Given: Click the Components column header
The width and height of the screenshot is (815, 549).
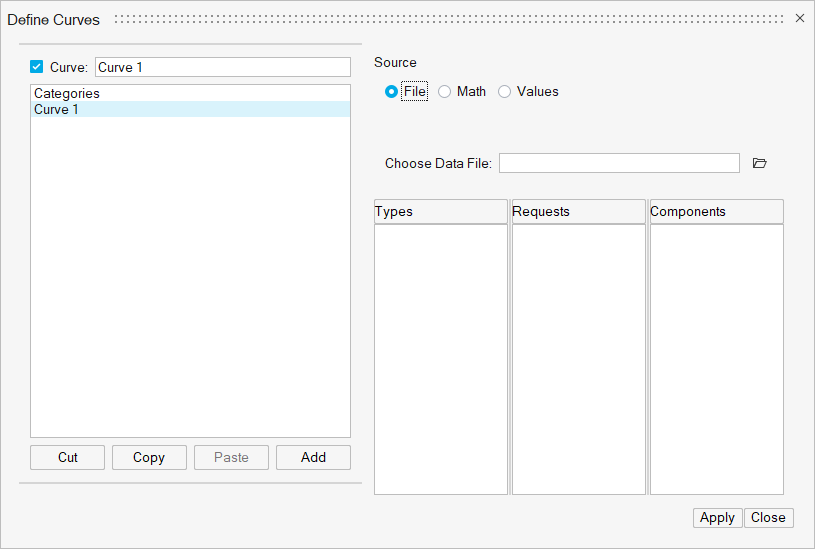Looking at the screenshot, I should click(716, 212).
